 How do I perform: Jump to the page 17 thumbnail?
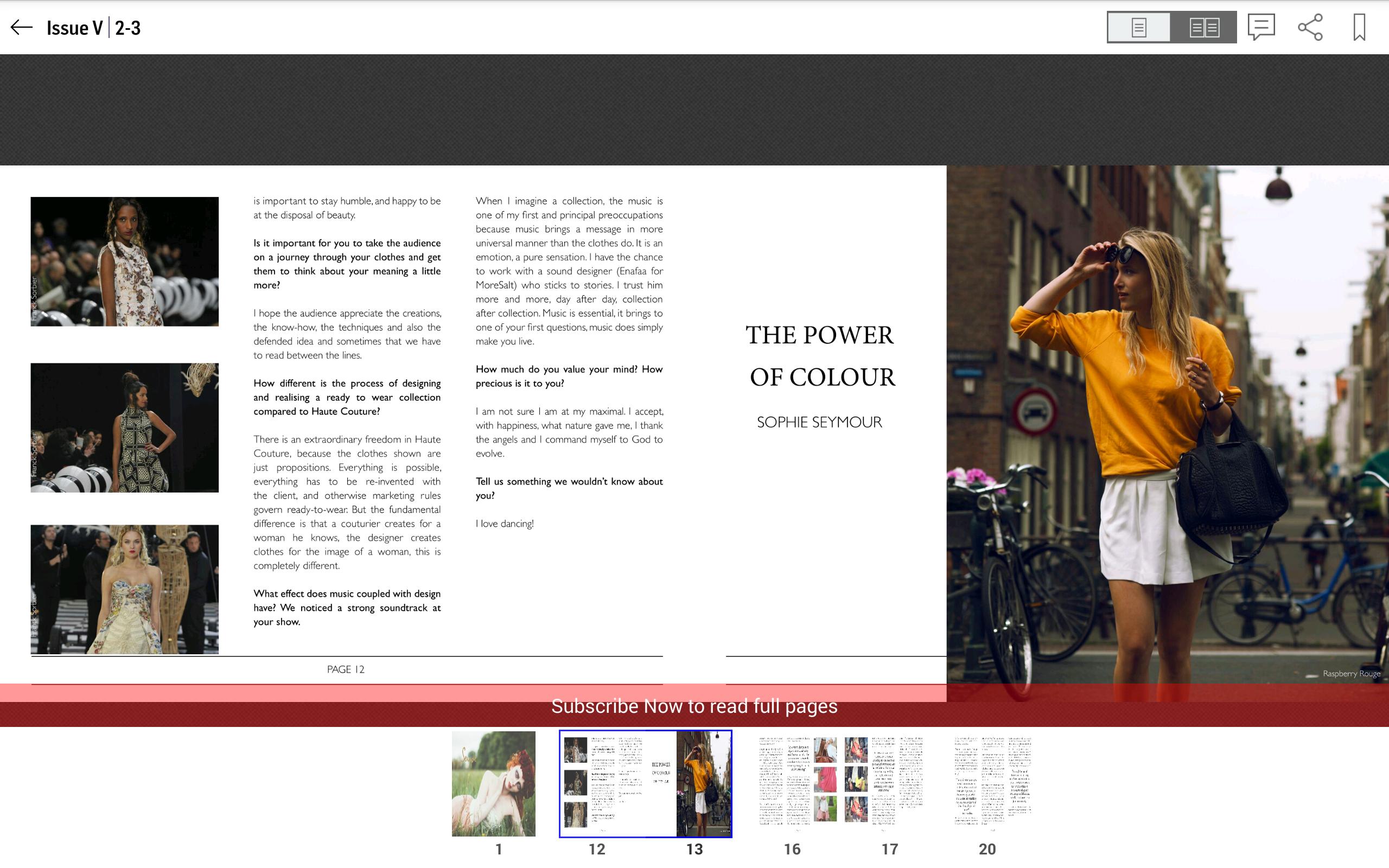(x=884, y=783)
